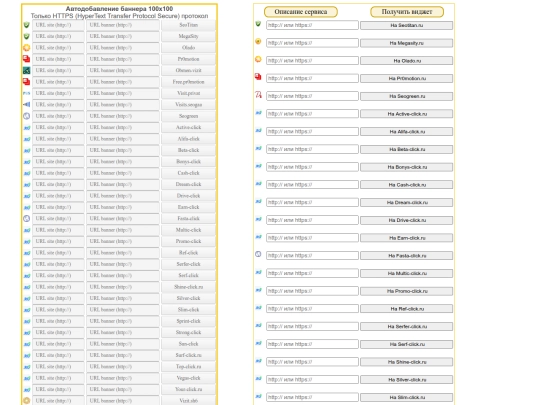Screen dimensions: 540x405
Task: Click the На Shine-click.ru button
Action: (406, 362)
